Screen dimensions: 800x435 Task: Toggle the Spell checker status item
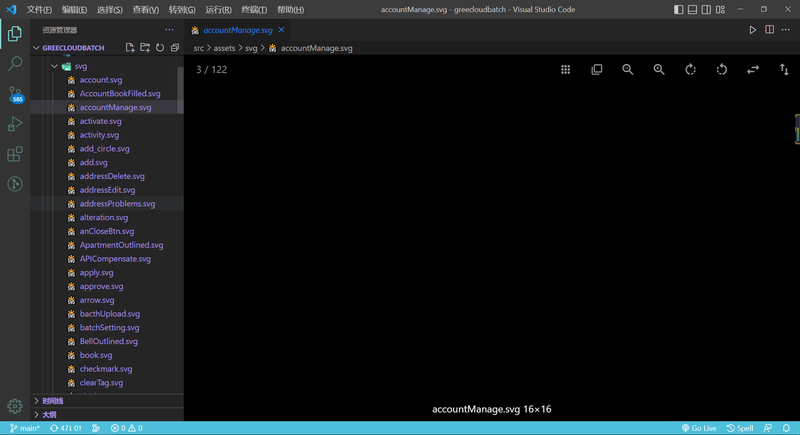click(x=740, y=428)
